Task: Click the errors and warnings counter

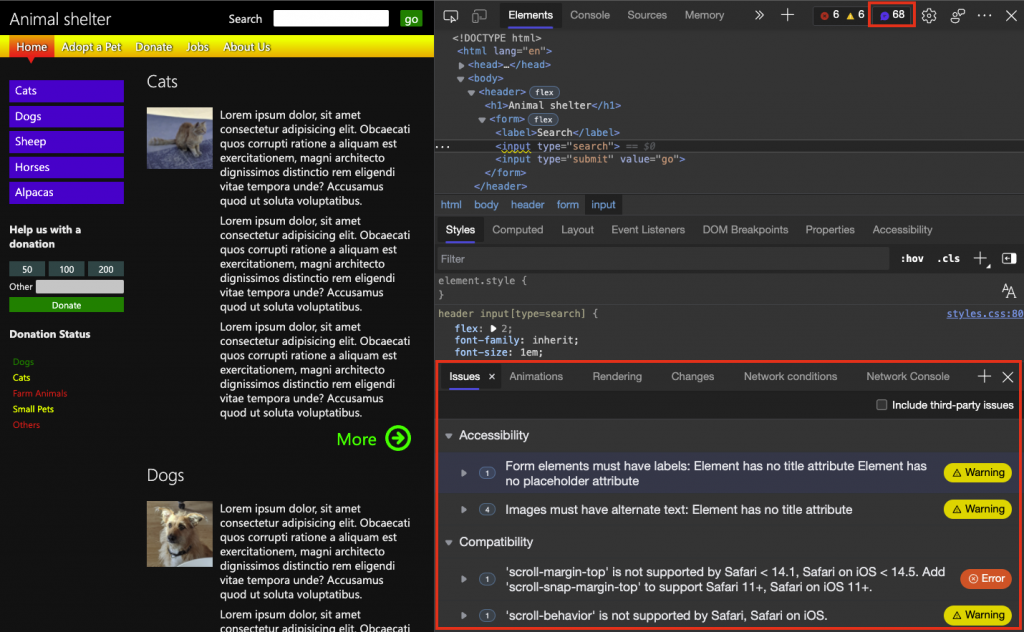Action: 842,15
